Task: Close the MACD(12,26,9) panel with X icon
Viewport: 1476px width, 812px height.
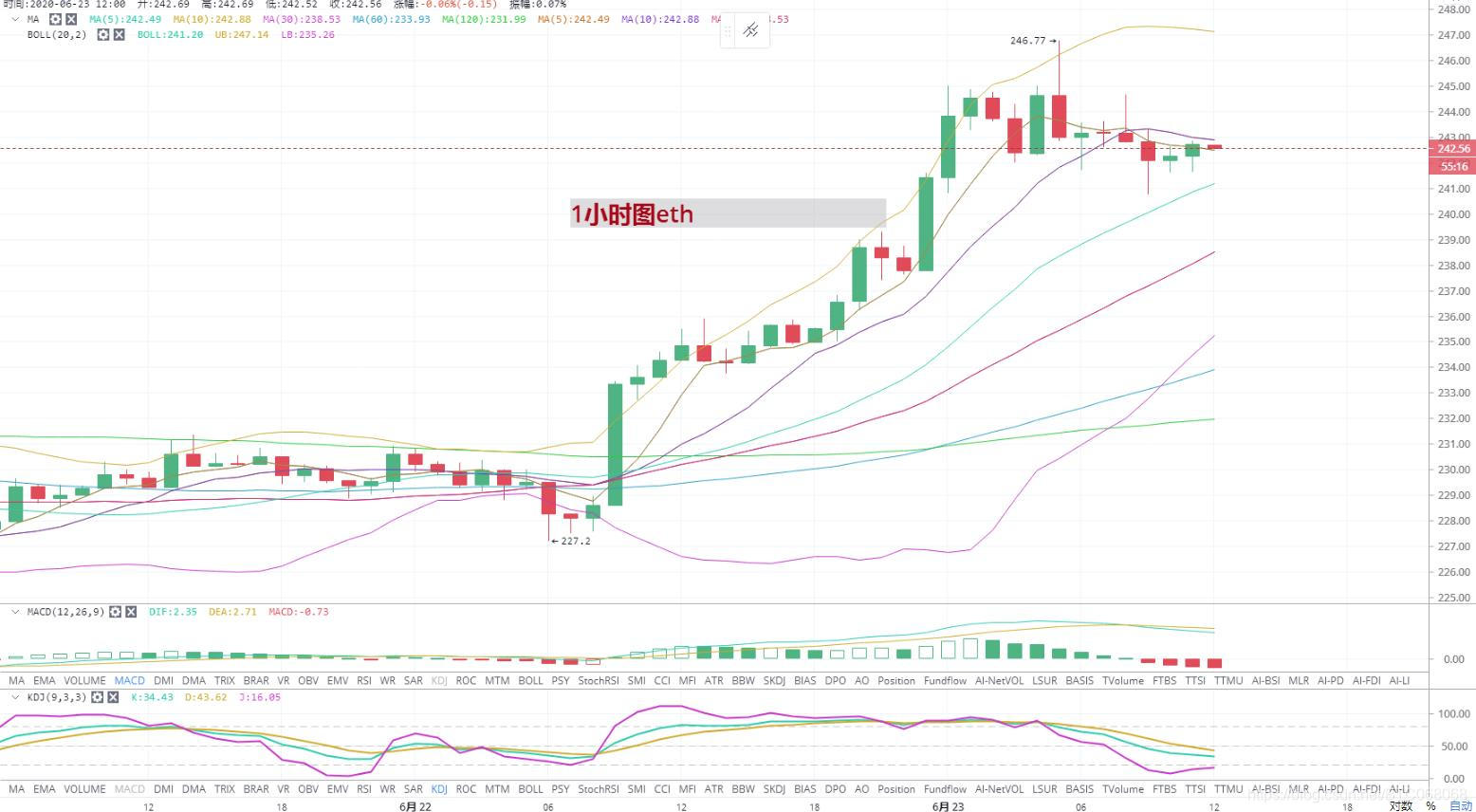Action: [131, 612]
